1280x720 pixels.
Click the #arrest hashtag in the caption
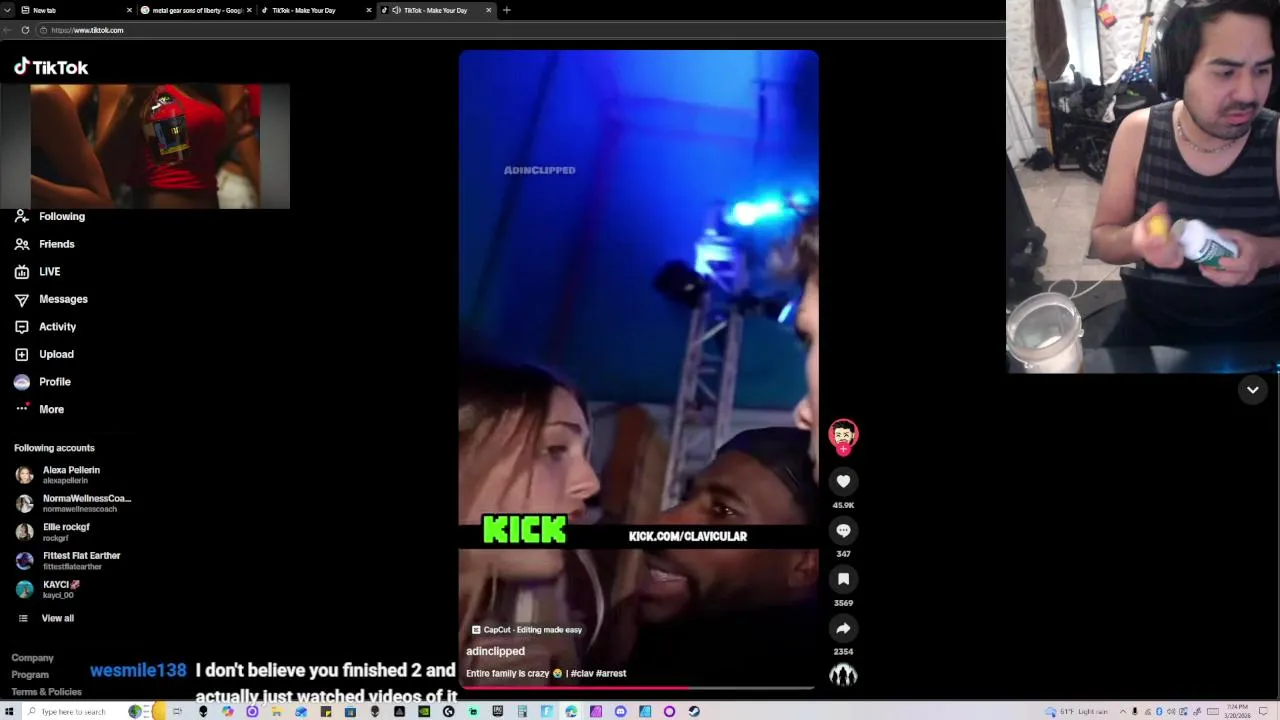pyautogui.click(x=611, y=673)
